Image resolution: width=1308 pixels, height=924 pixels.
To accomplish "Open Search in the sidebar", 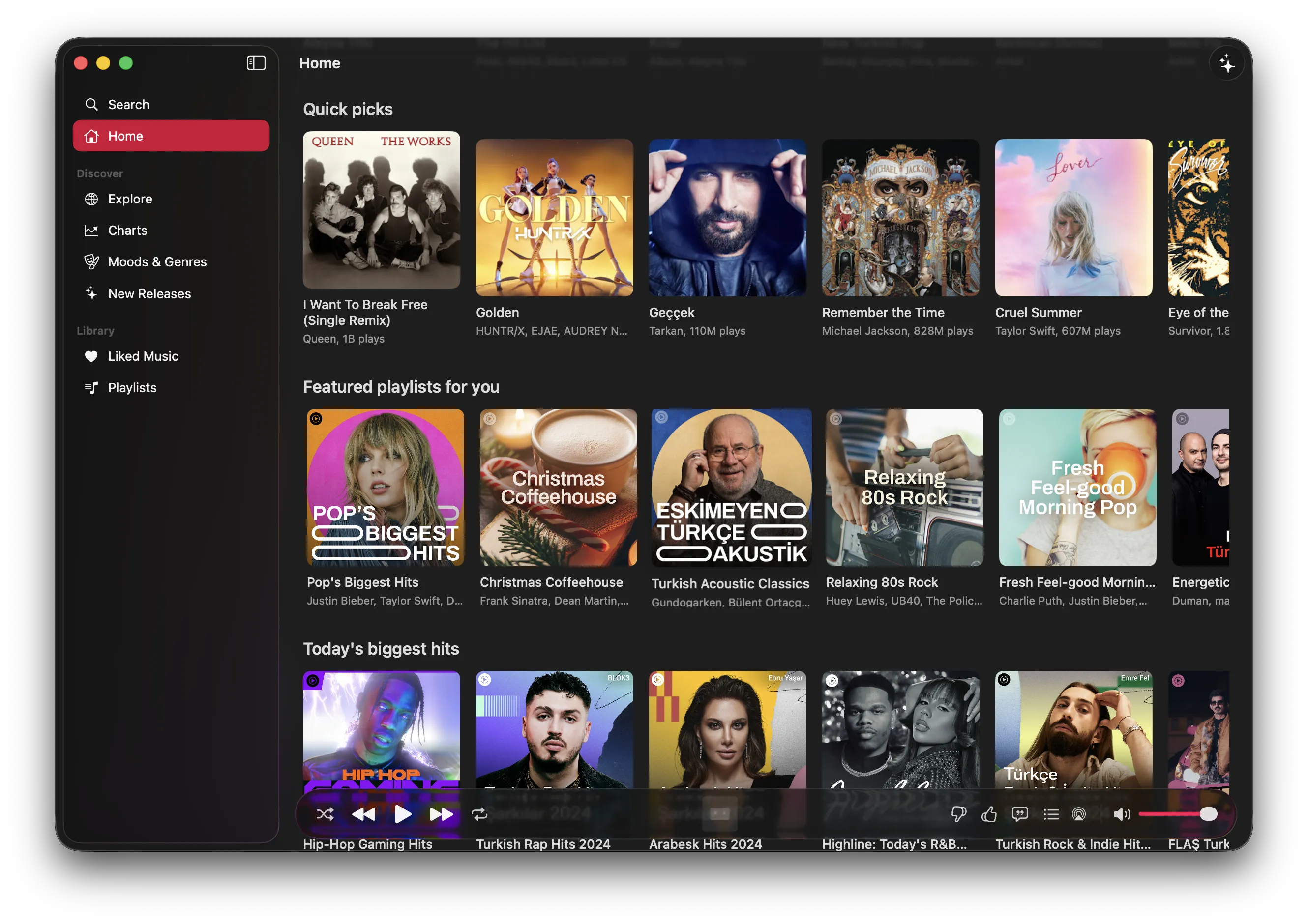I will 128,104.
